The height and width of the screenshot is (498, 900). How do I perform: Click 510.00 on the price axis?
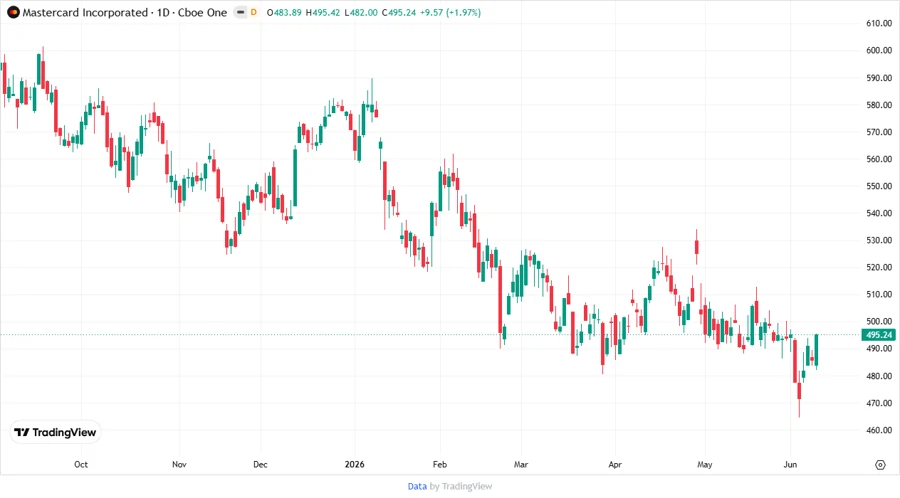tap(879, 294)
